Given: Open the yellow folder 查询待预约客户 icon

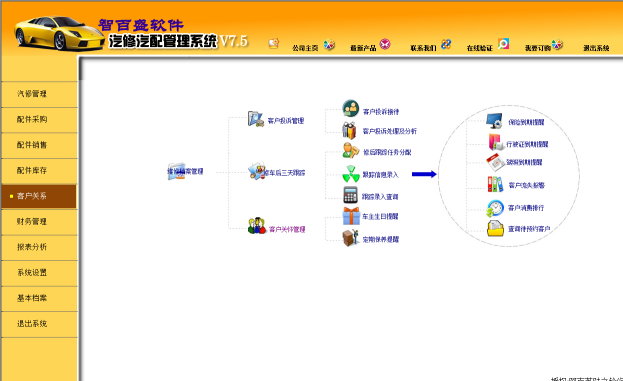Looking at the screenshot, I should click(495, 228).
